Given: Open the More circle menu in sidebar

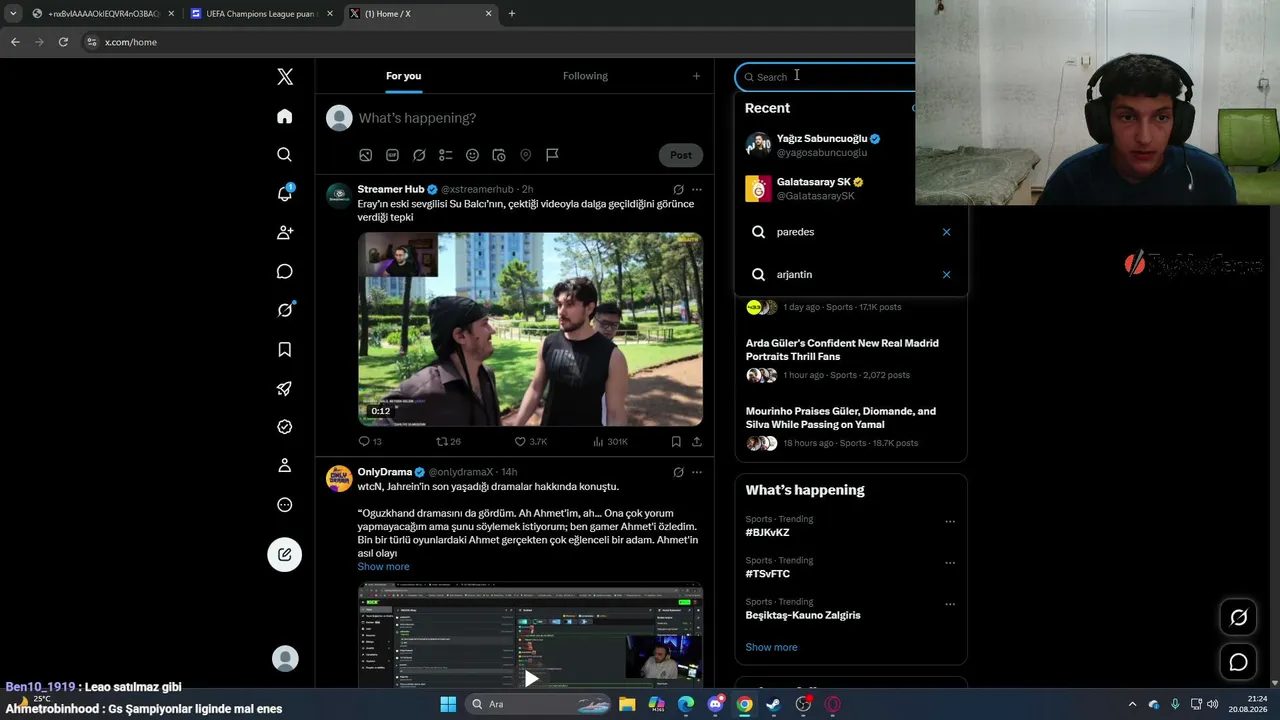Looking at the screenshot, I should coord(285,505).
